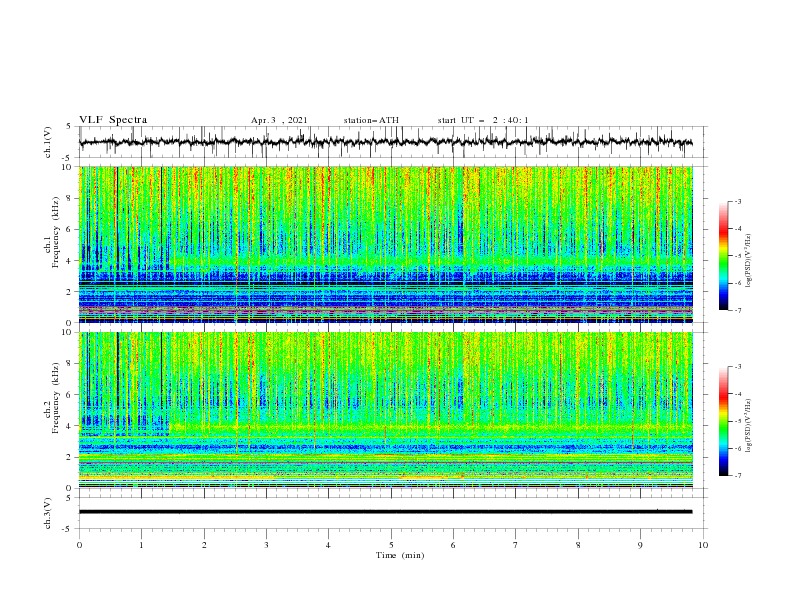Click ch.2 frequency axis tick "8"
The height and width of the screenshot is (612, 792).
(x=70, y=364)
